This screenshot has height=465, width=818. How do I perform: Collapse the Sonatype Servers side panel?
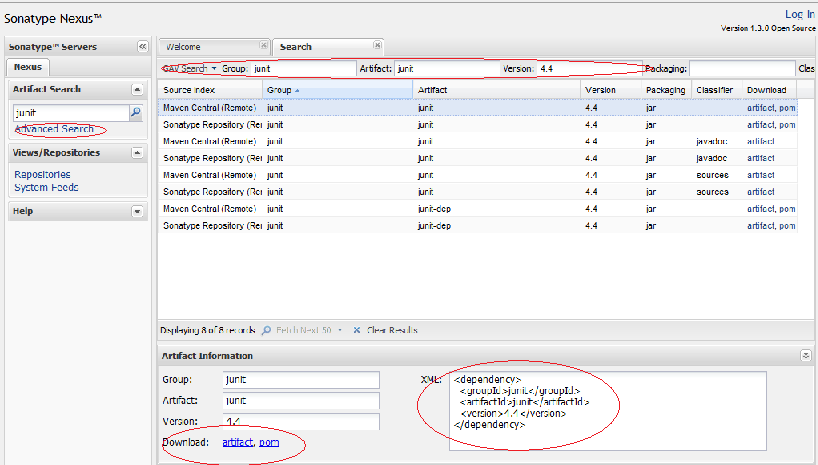(x=142, y=46)
